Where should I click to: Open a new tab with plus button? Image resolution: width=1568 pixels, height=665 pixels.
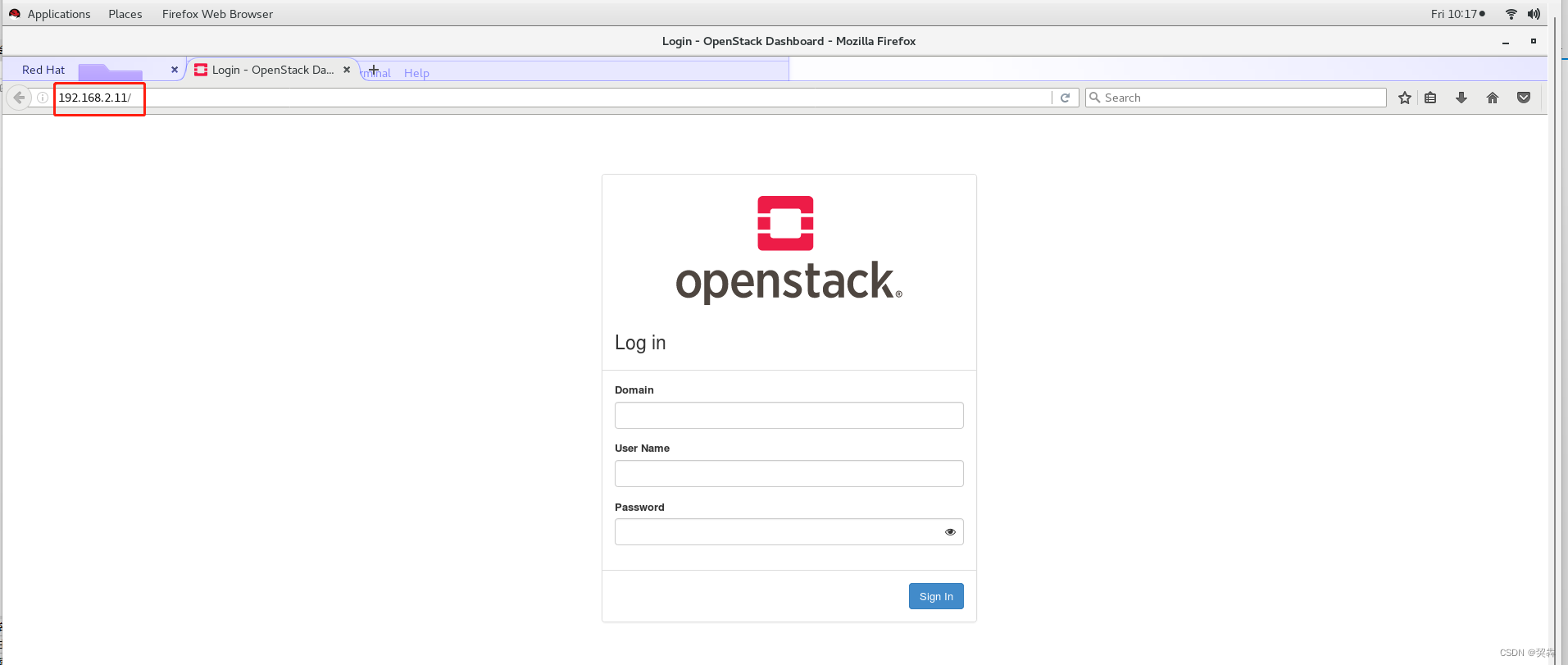374,70
